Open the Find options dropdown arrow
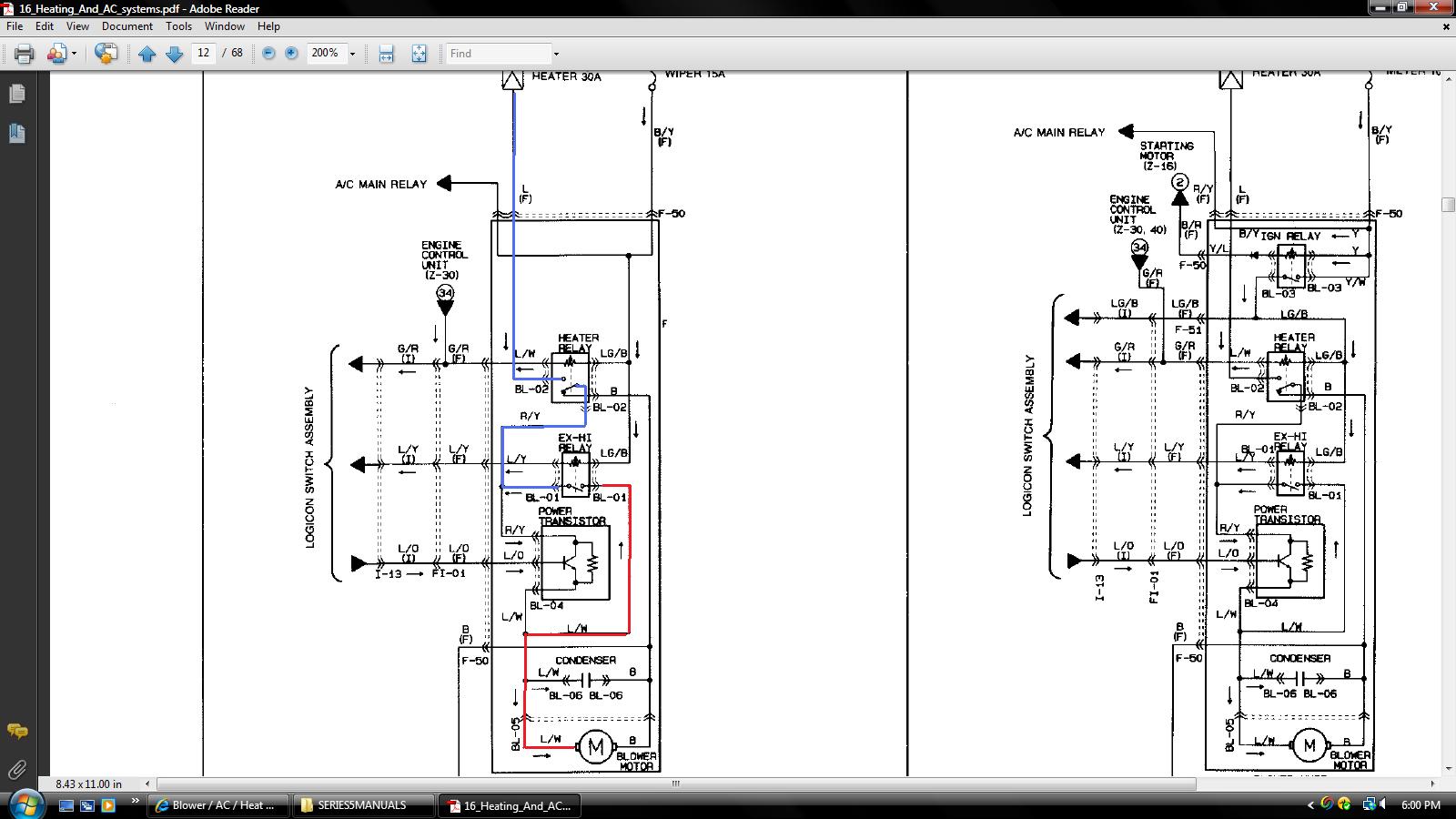 556,54
